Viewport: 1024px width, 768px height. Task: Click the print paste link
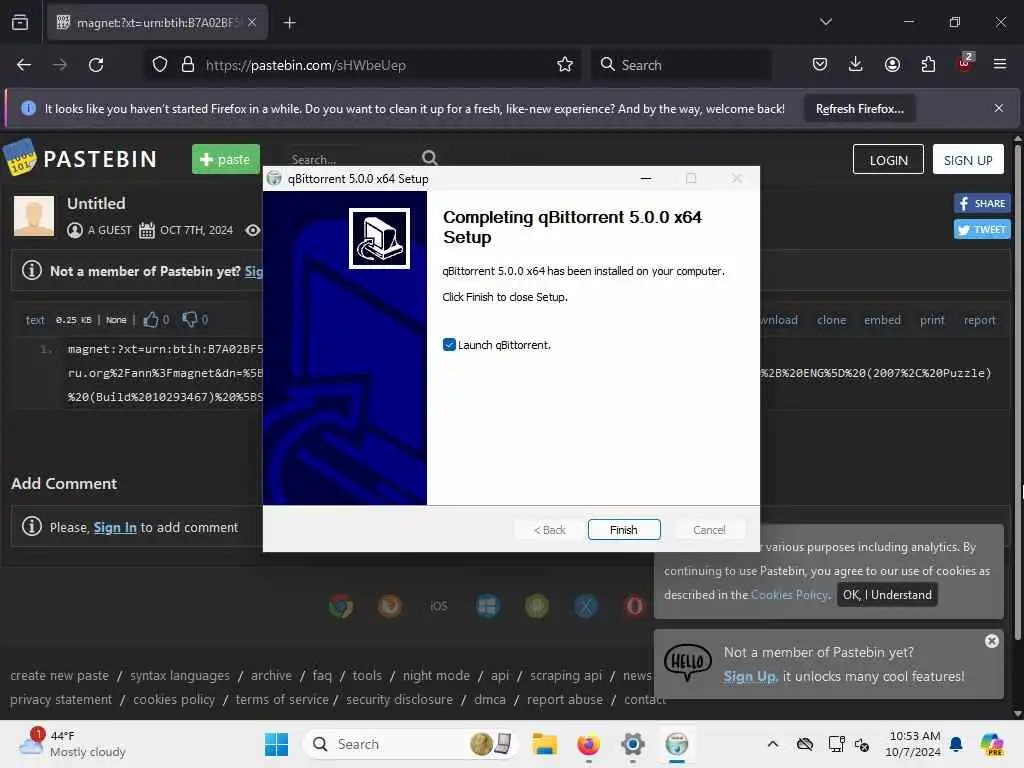point(932,320)
